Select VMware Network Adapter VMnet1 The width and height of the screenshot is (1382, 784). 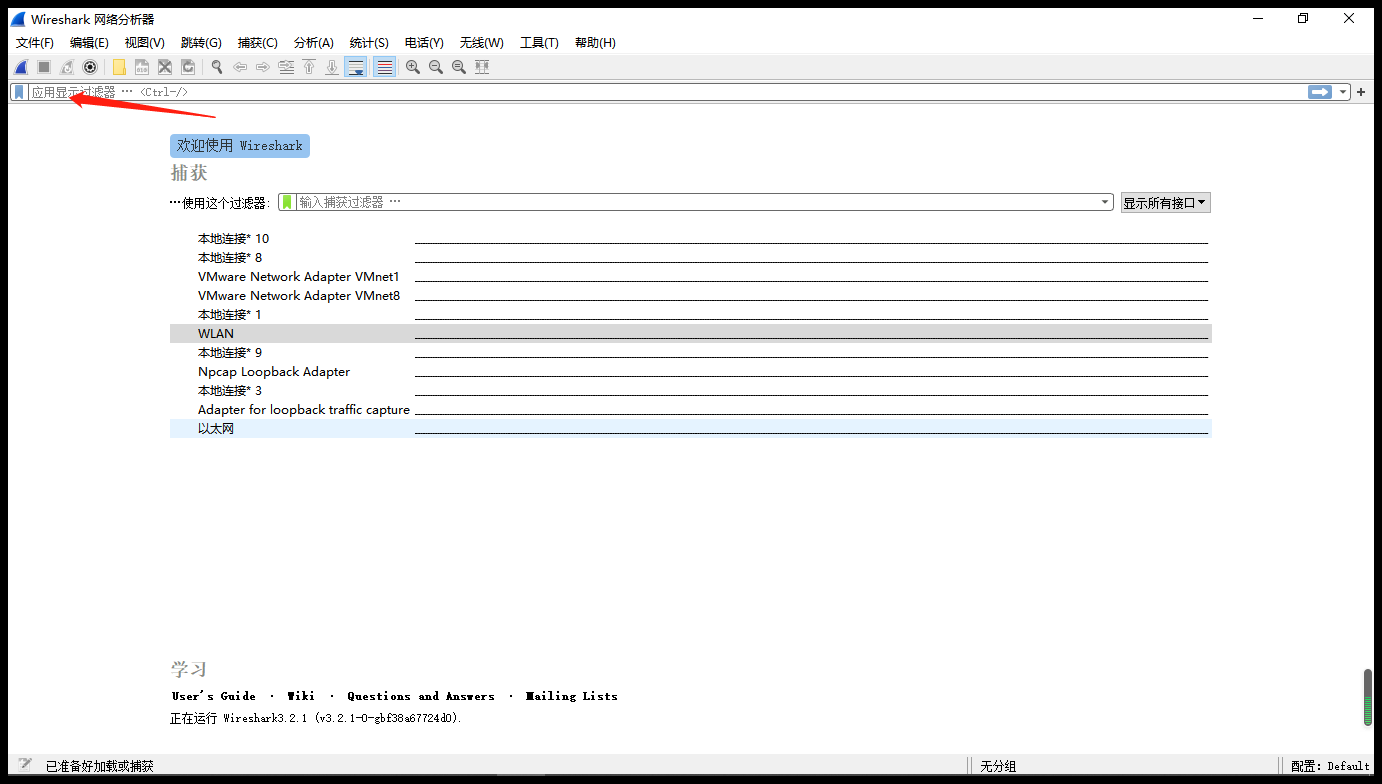click(x=690, y=277)
